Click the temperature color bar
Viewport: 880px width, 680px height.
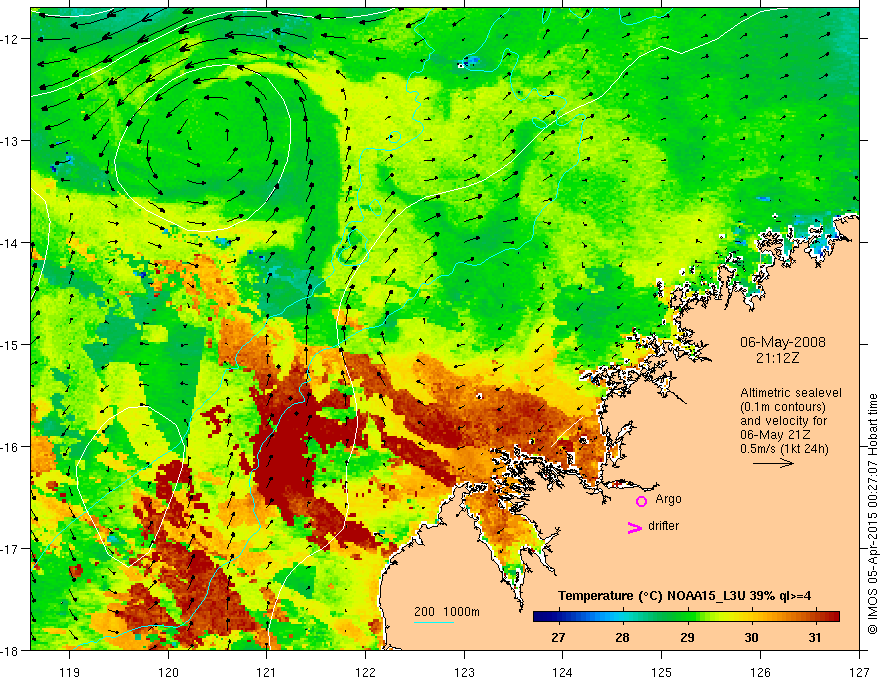click(686, 617)
